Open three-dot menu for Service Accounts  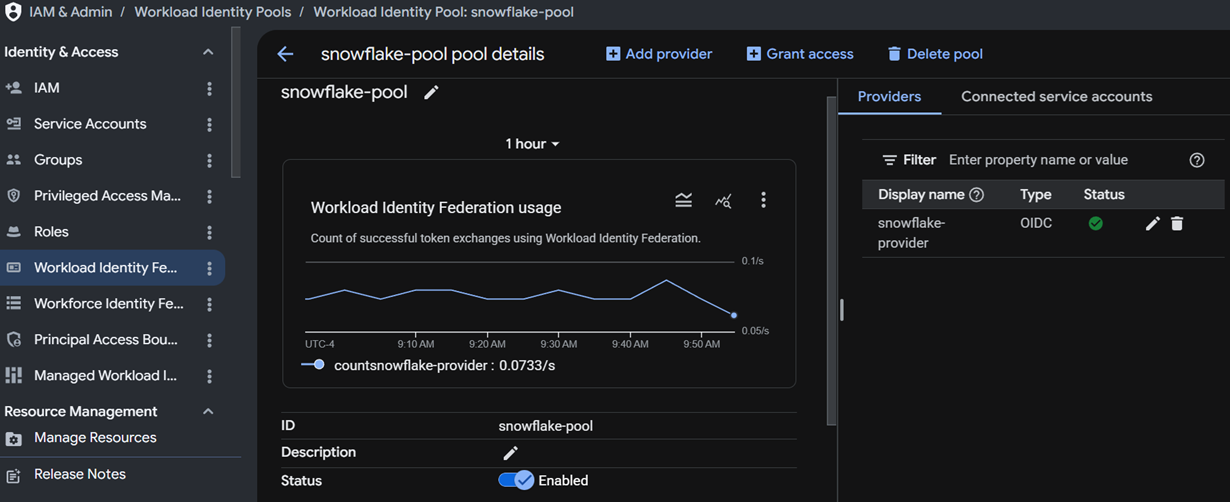coord(209,124)
